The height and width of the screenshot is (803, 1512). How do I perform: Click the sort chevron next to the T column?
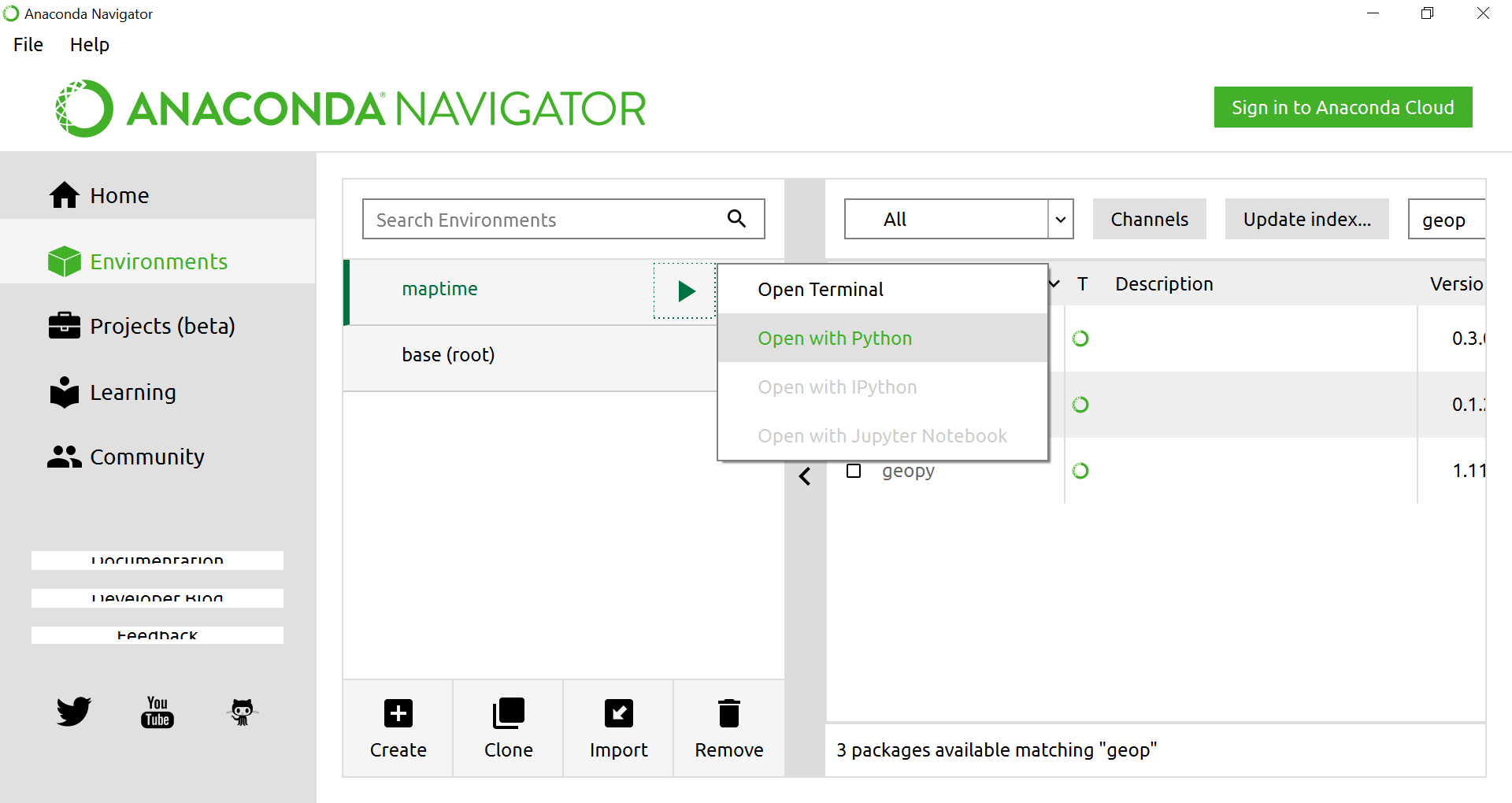[1055, 283]
